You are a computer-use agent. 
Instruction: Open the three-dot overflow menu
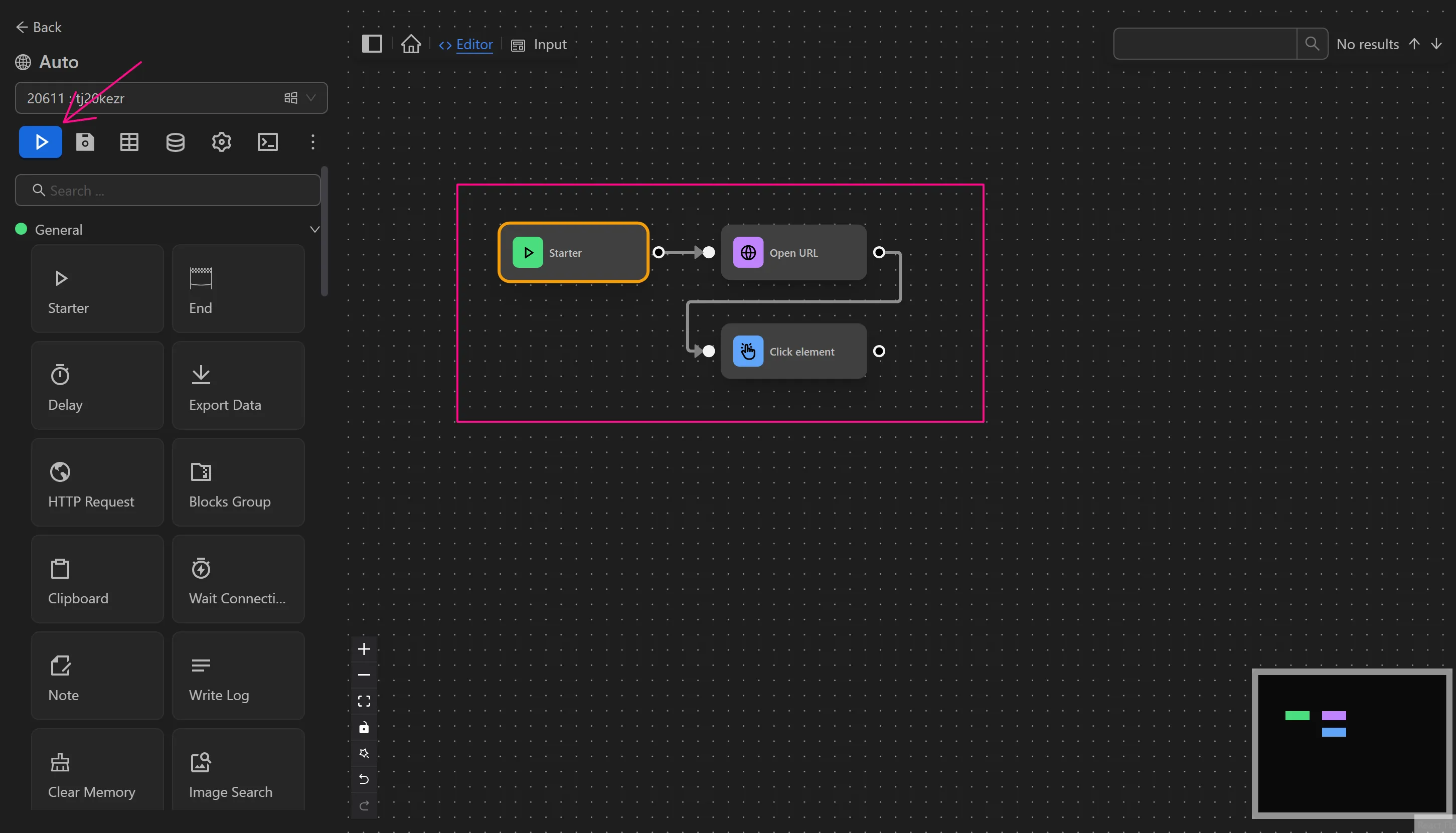click(x=312, y=141)
